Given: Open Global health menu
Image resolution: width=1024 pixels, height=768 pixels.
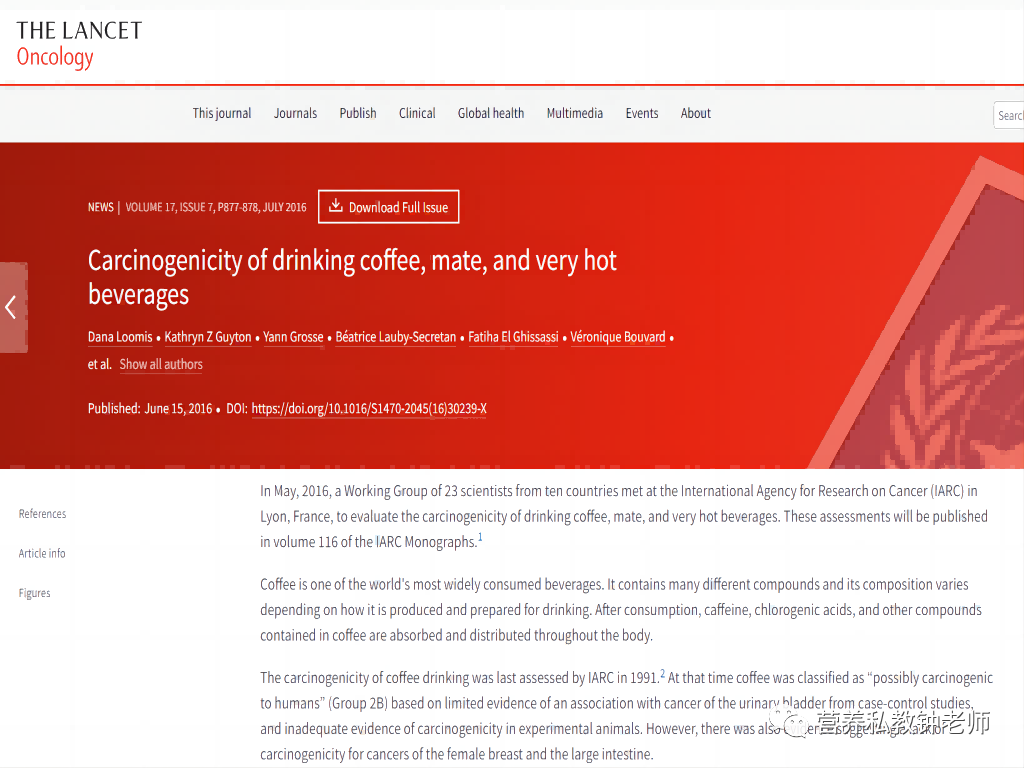Looking at the screenshot, I should coord(490,114).
